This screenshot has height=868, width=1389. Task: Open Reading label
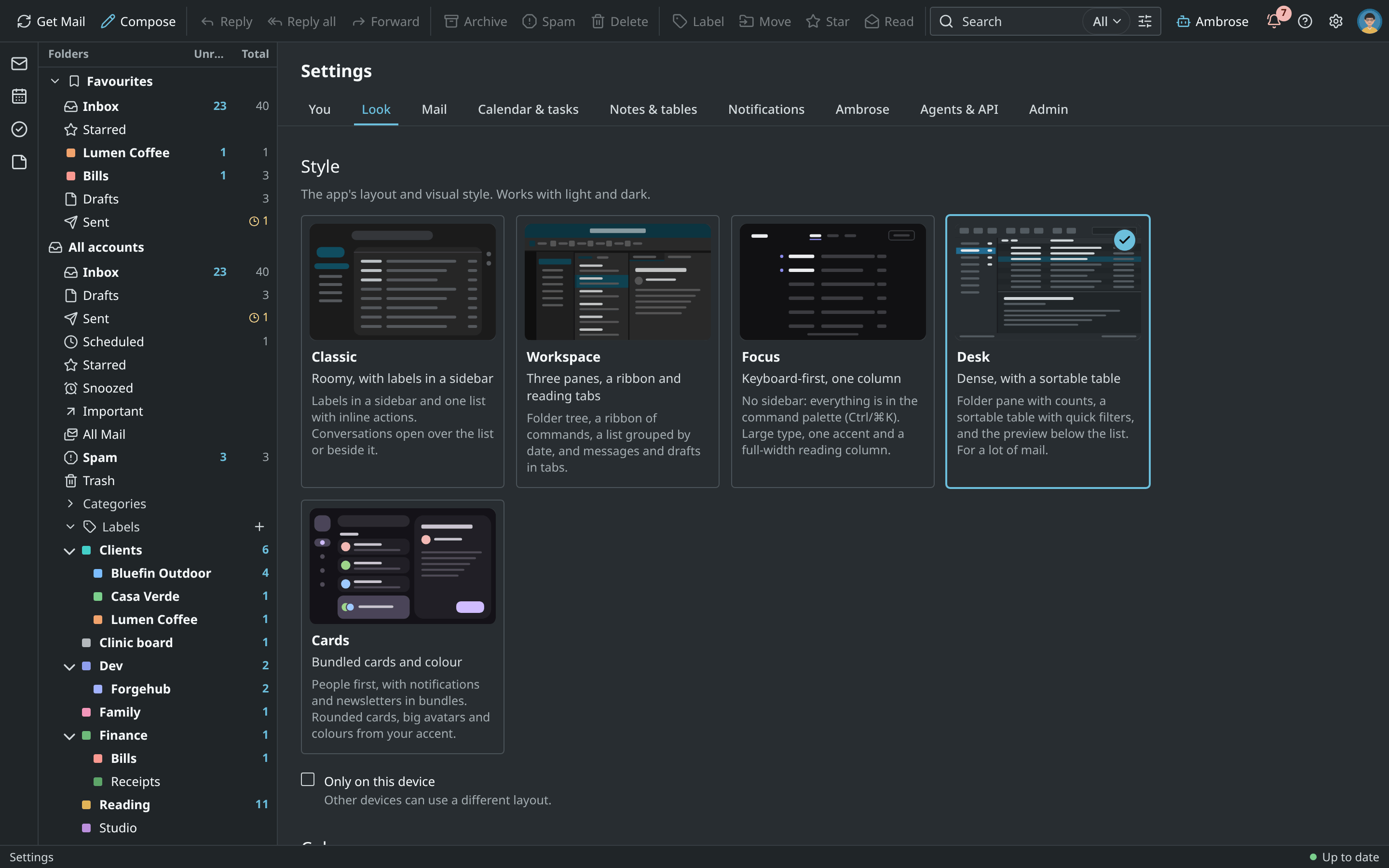158,804
